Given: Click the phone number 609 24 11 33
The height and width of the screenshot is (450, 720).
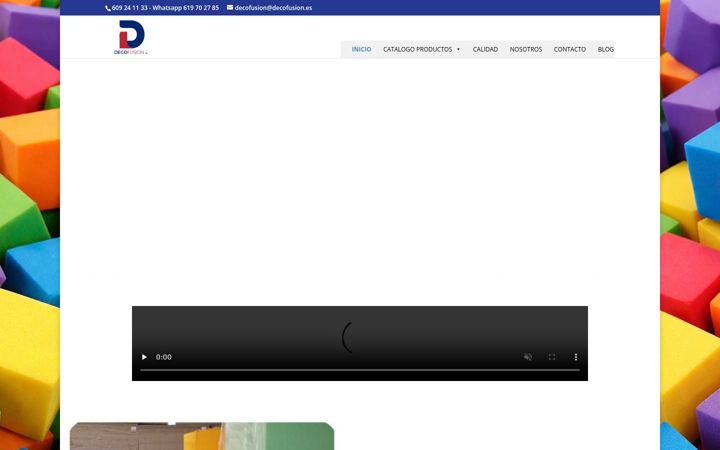Looking at the screenshot, I should click(x=129, y=8).
